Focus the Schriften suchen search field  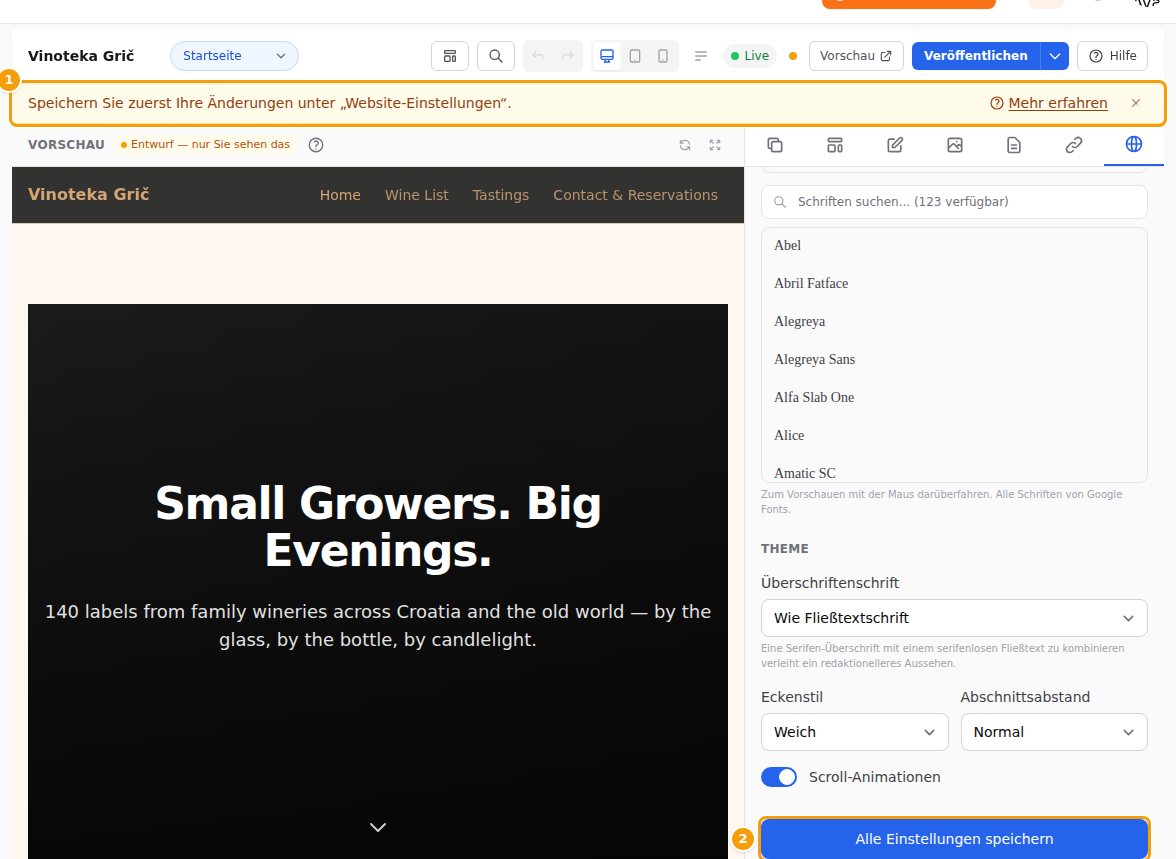[x=954, y=202]
